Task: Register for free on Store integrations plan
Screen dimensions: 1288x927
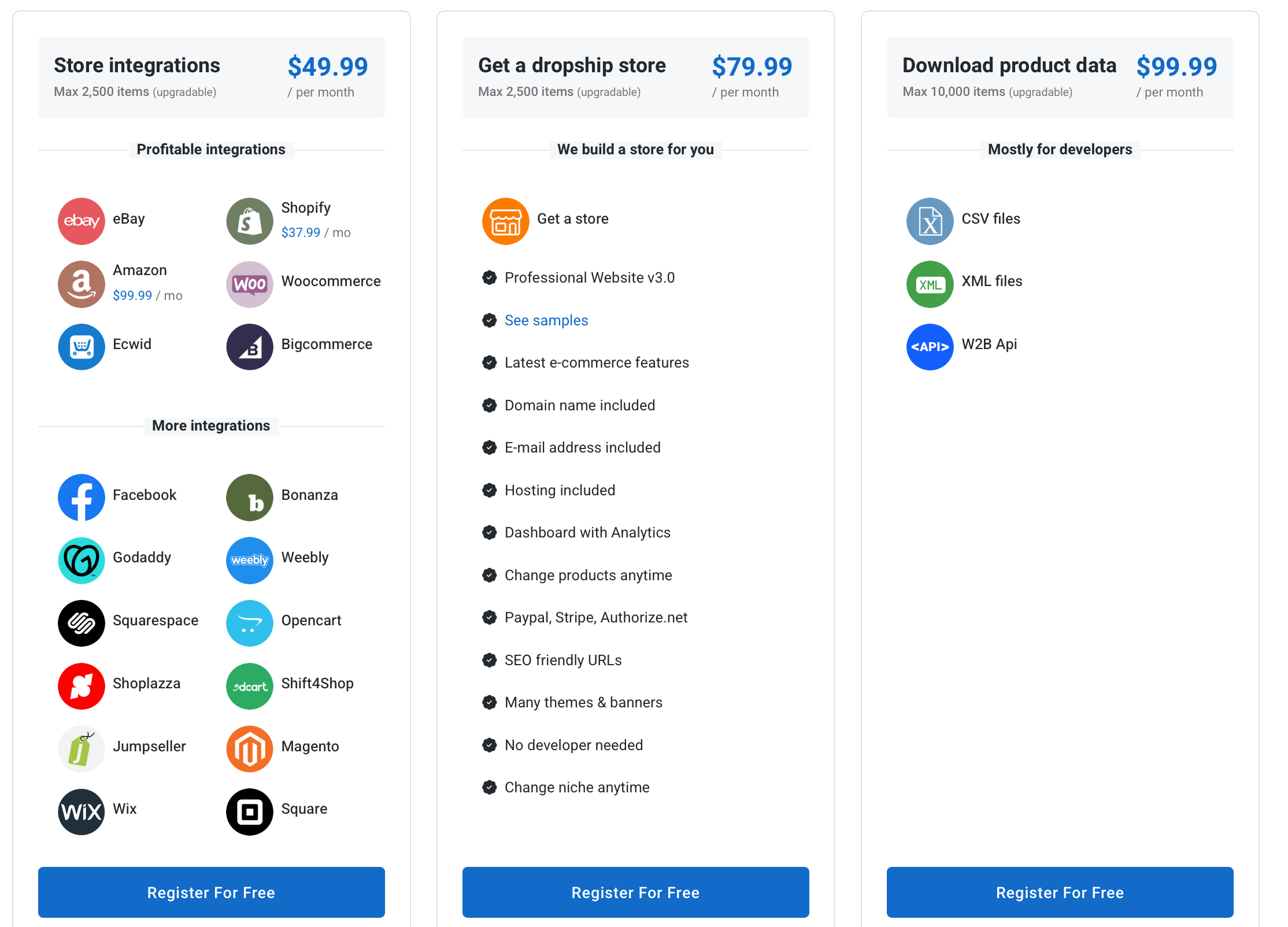Action: 212,892
